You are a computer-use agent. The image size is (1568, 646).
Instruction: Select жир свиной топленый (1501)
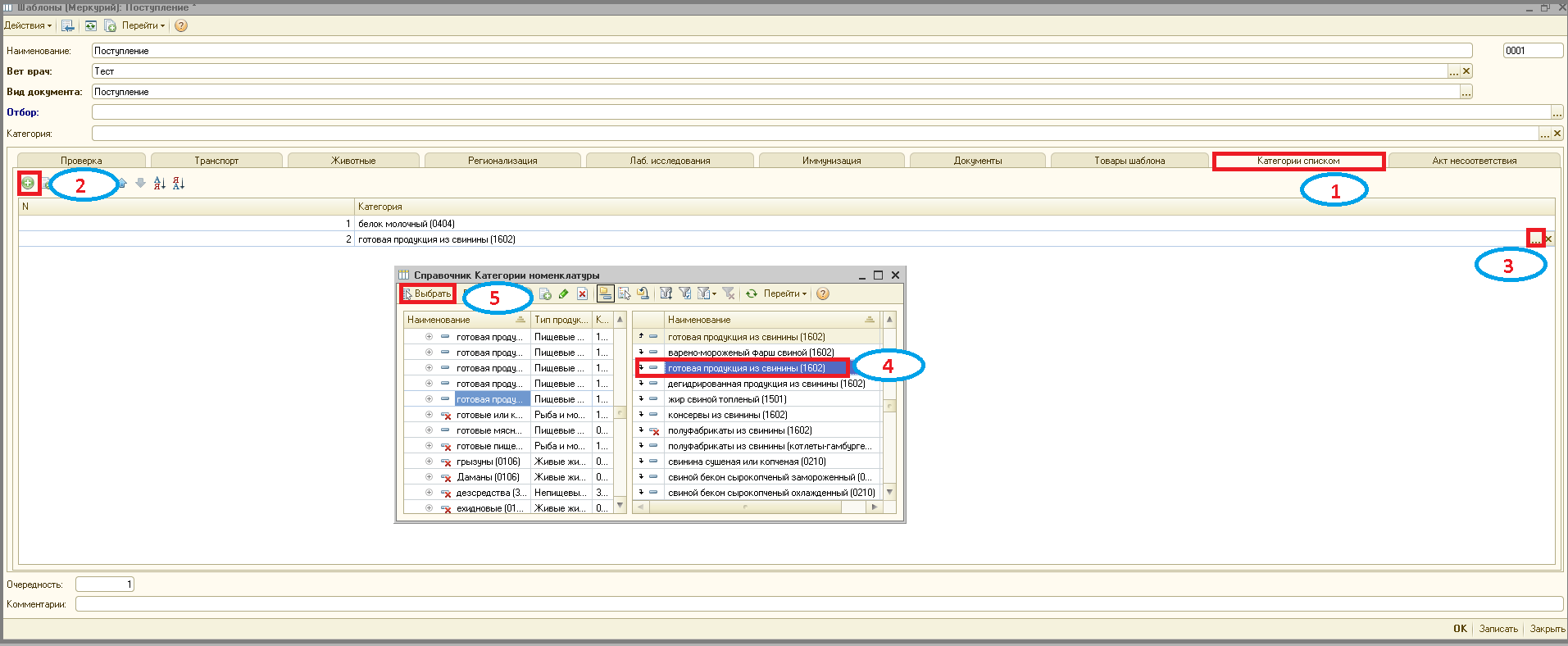757,399
